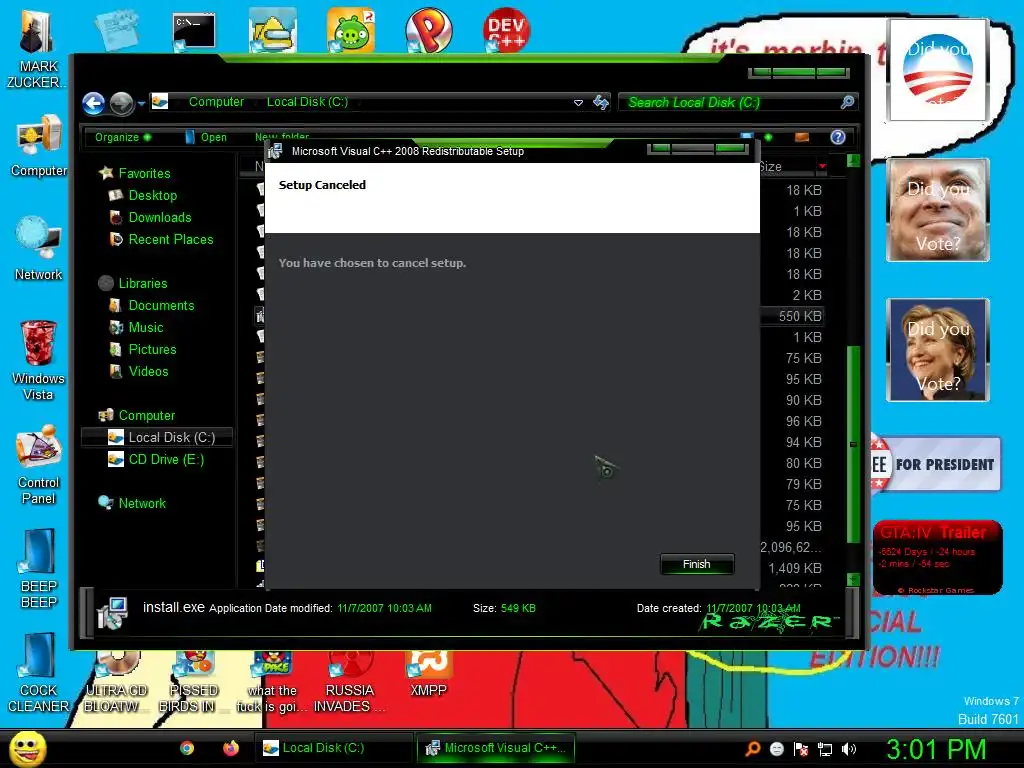Open the Organize menu
Screen dimensions: 1024x768
click(x=123, y=137)
